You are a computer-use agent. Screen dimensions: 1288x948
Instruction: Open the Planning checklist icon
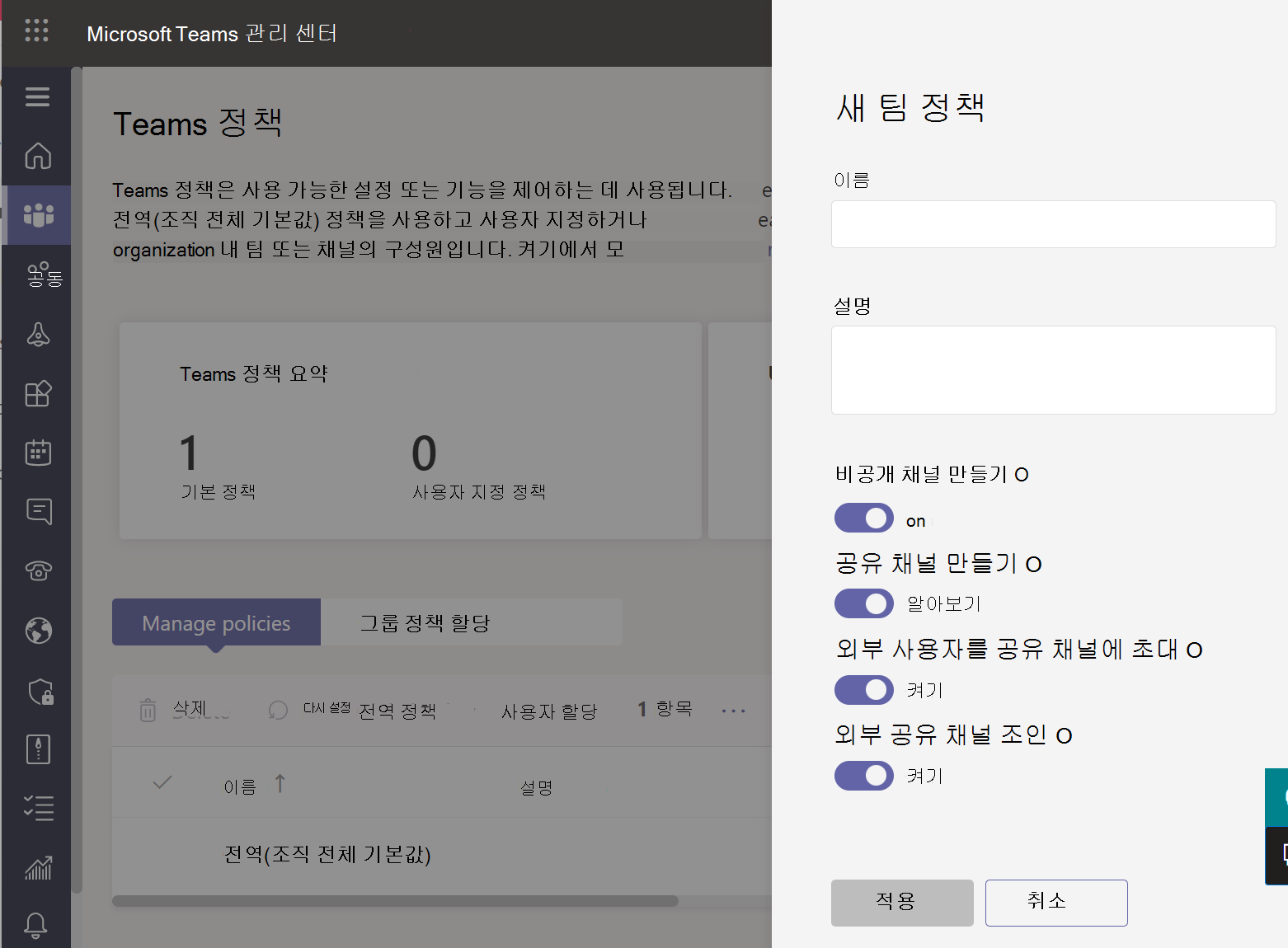pos(39,808)
